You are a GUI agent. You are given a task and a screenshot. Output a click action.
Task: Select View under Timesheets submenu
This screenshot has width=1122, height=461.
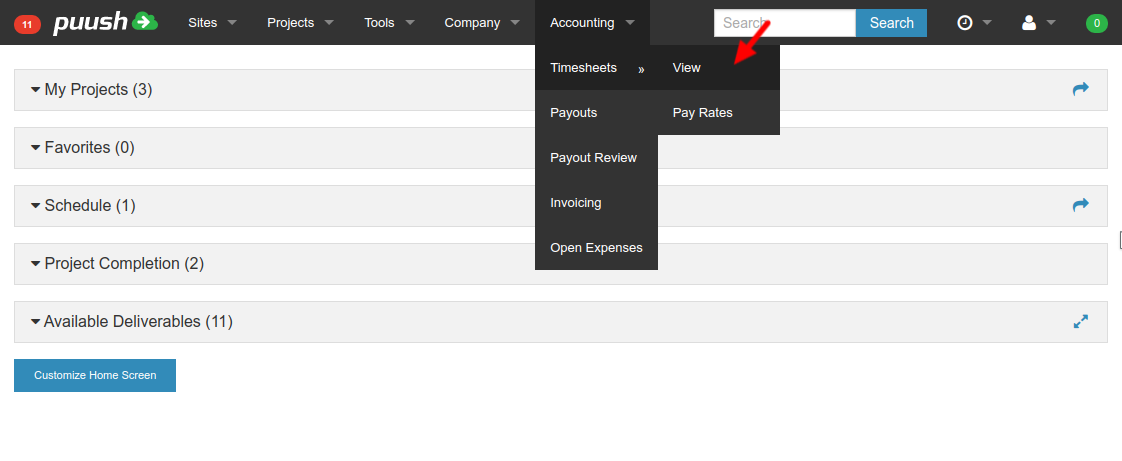coord(687,68)
